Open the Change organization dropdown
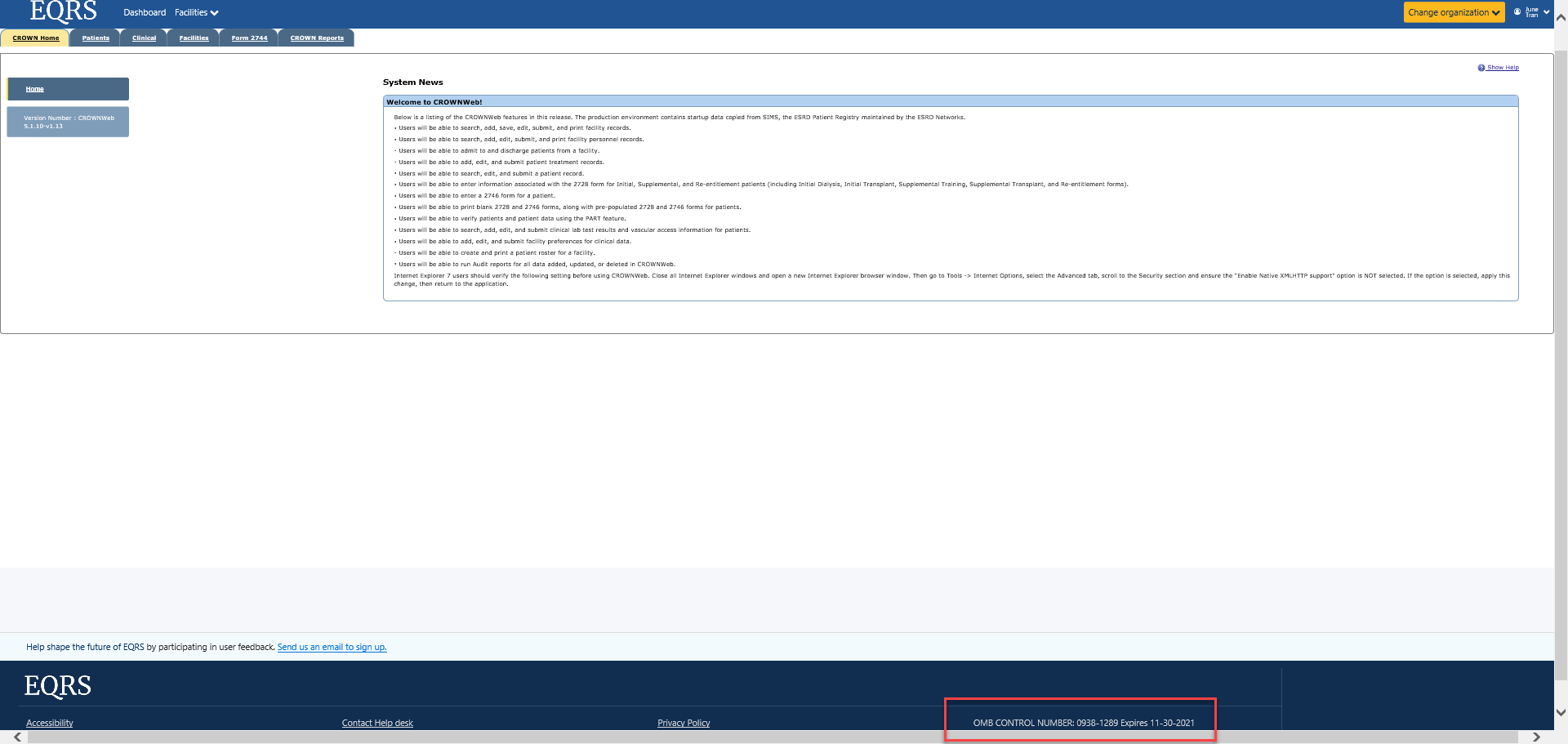Screen dimensions: 1568x744 click(x=1454, y=12)
